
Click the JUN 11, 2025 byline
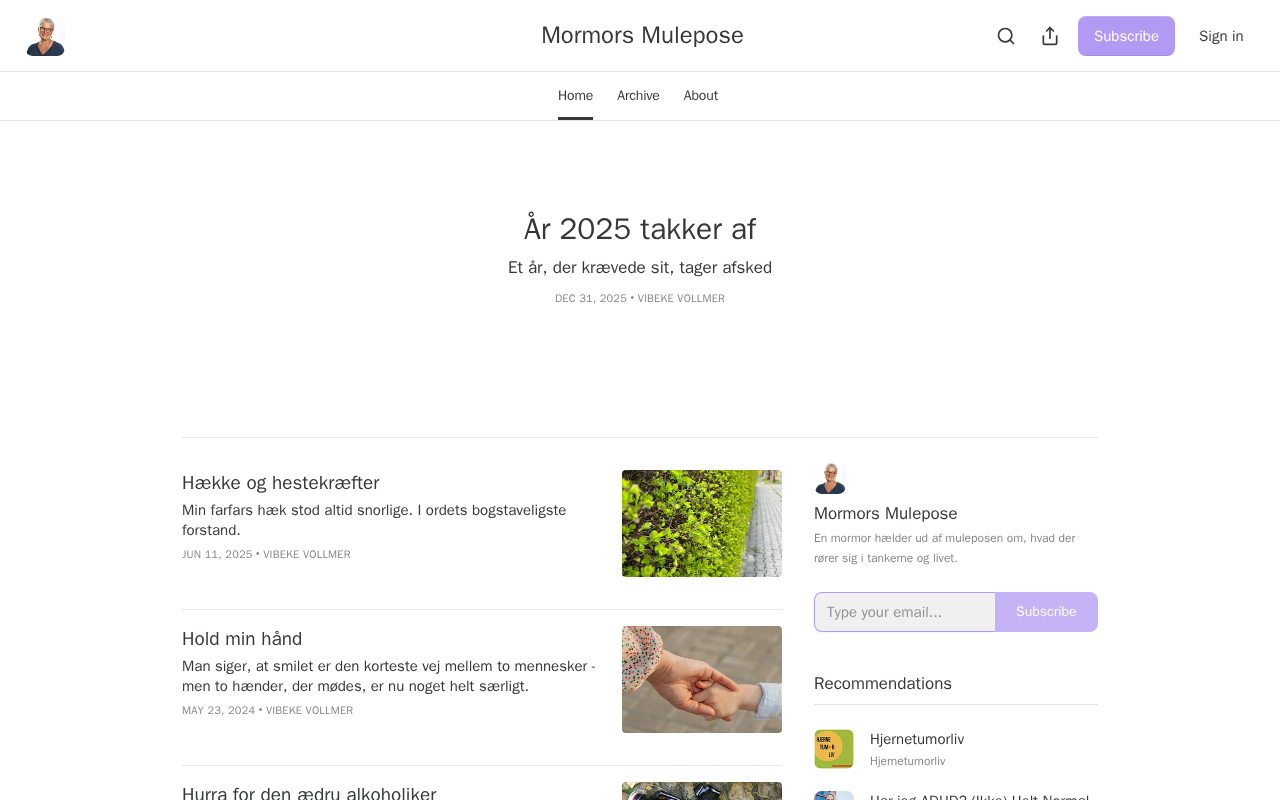click(266, 555)
